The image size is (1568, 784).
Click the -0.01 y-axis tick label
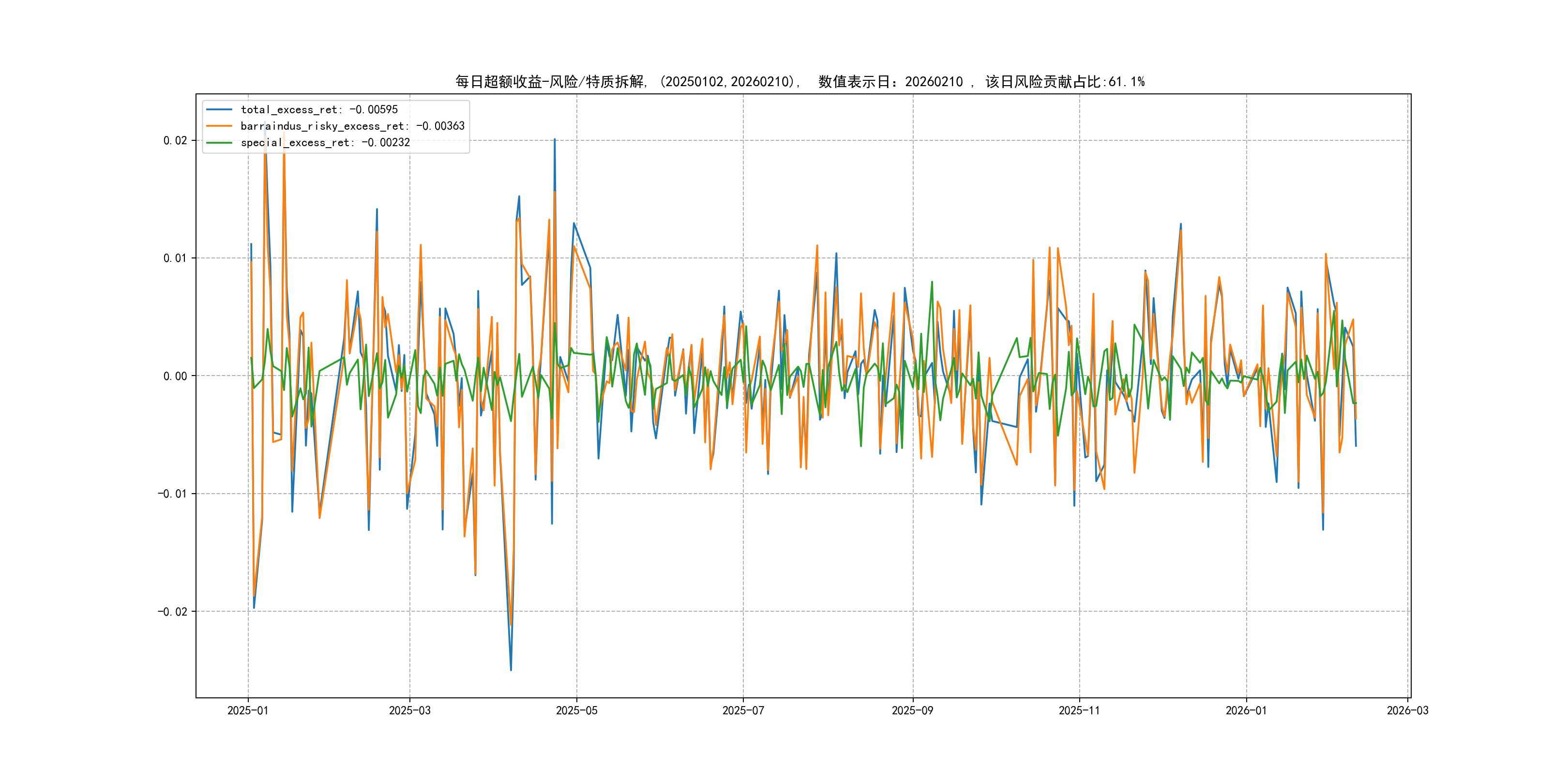(172, 494)
